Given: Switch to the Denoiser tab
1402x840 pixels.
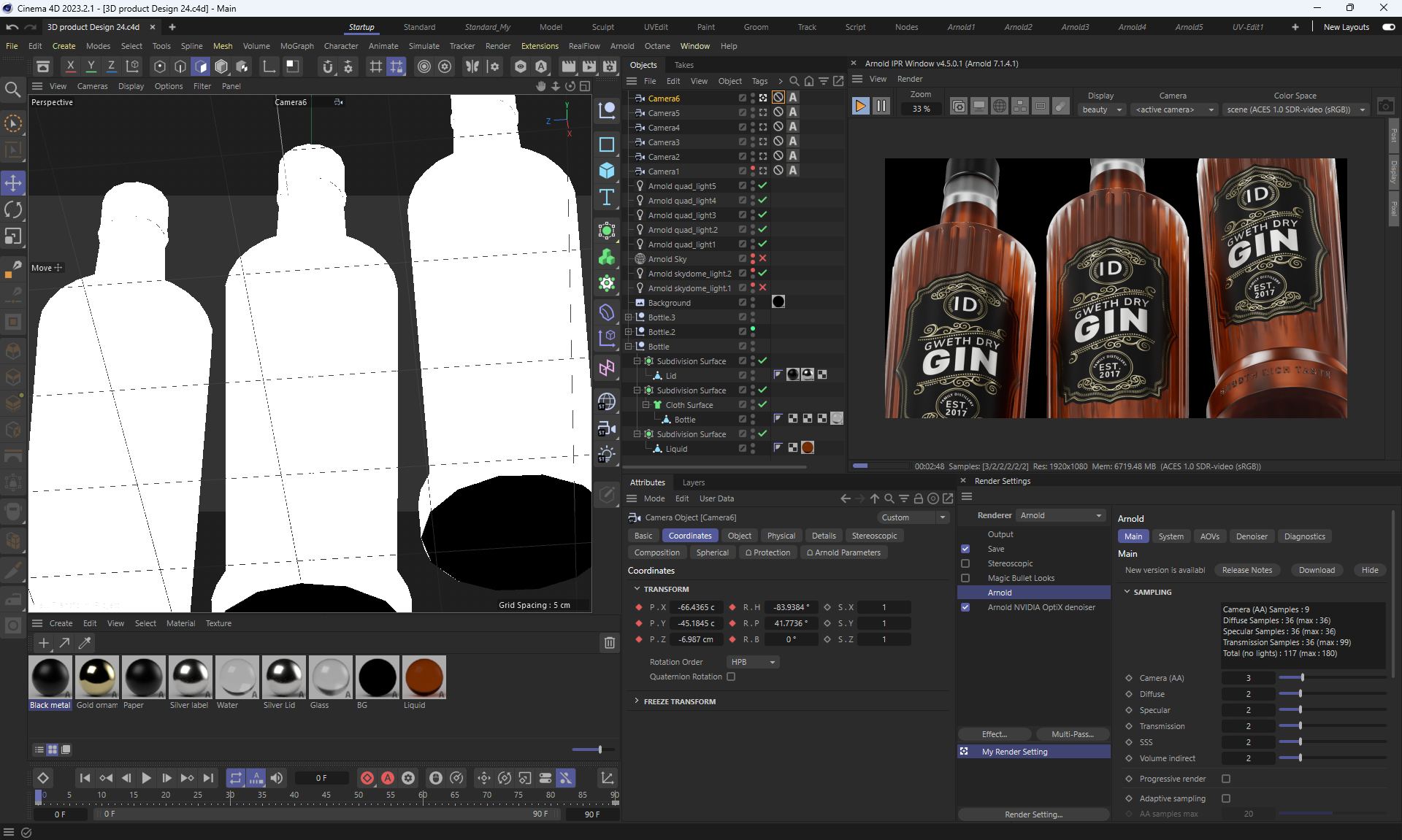Looking at the screenshot, I should [x=1251, y=536].
